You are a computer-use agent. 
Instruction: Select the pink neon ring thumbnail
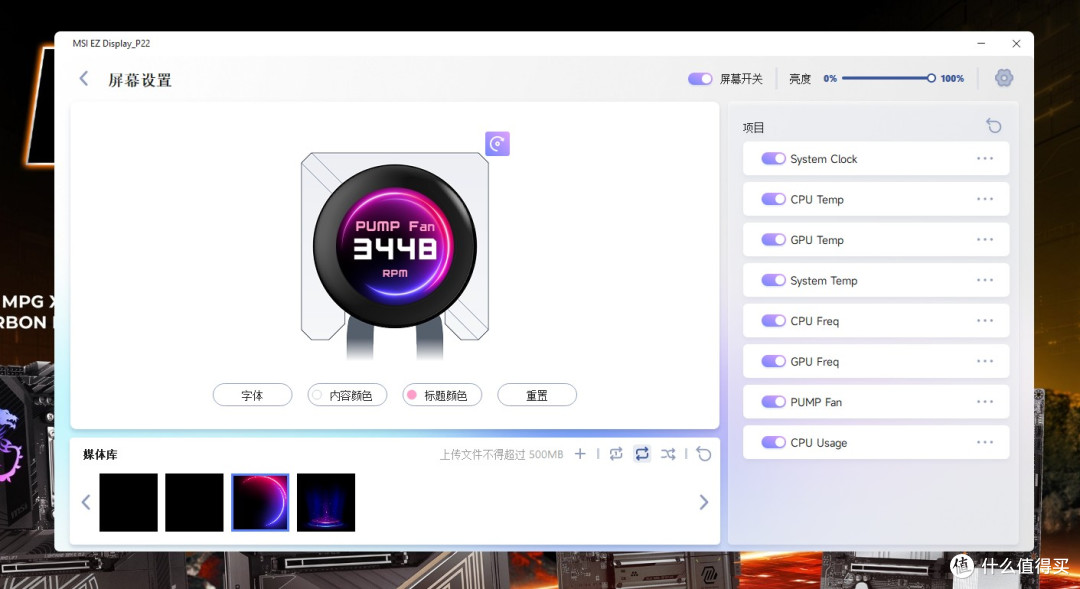[260, 502]
